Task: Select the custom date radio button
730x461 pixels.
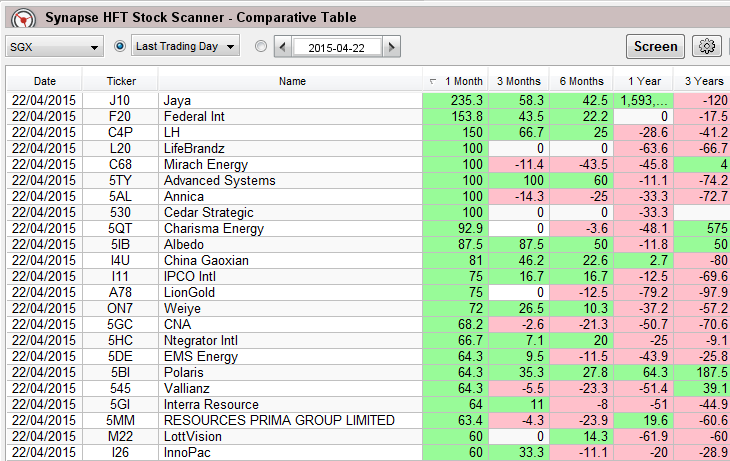Action: coord(261,46)
